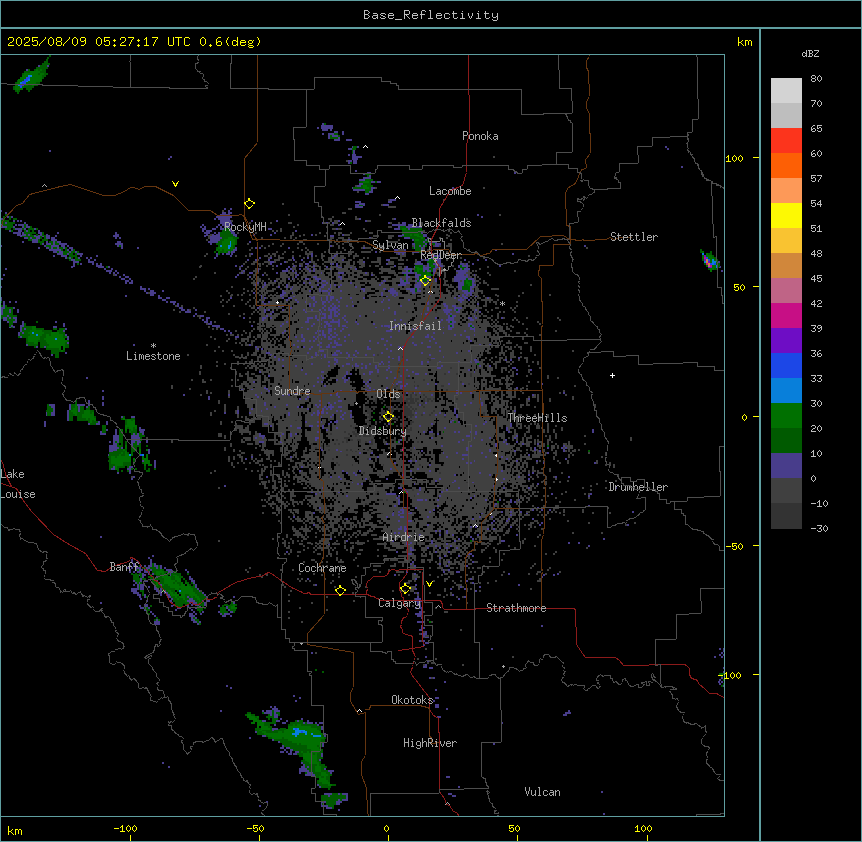Click the yellow V marker northwest of RockyMH

coord(175,184)
